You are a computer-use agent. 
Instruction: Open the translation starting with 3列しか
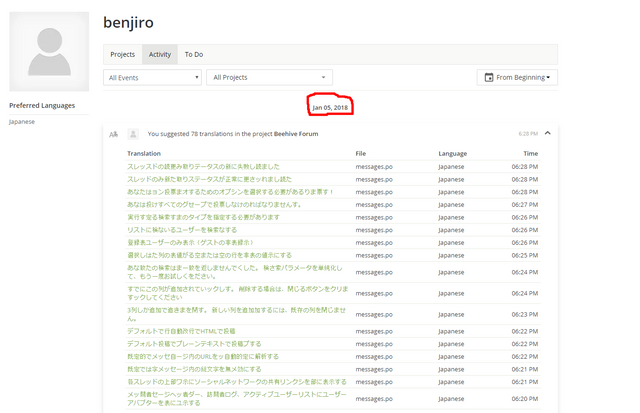point(237,314)
